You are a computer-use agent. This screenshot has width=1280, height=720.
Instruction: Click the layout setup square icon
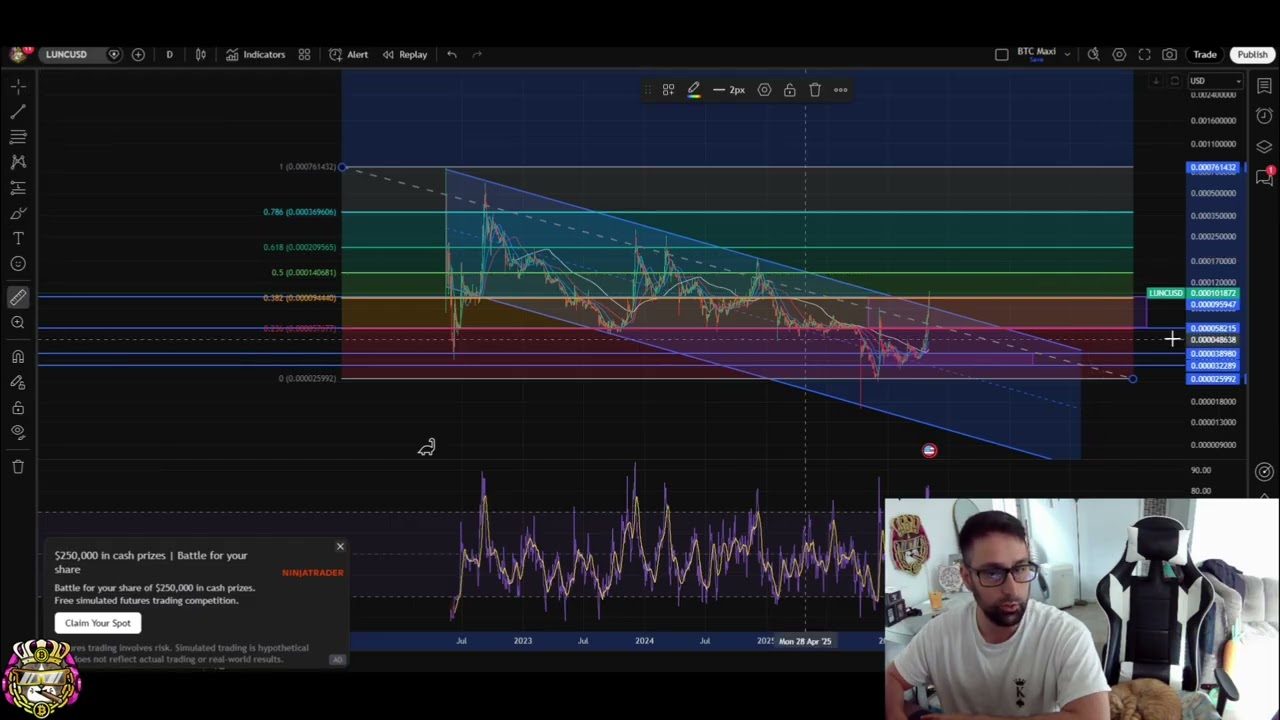point(1002,54)
